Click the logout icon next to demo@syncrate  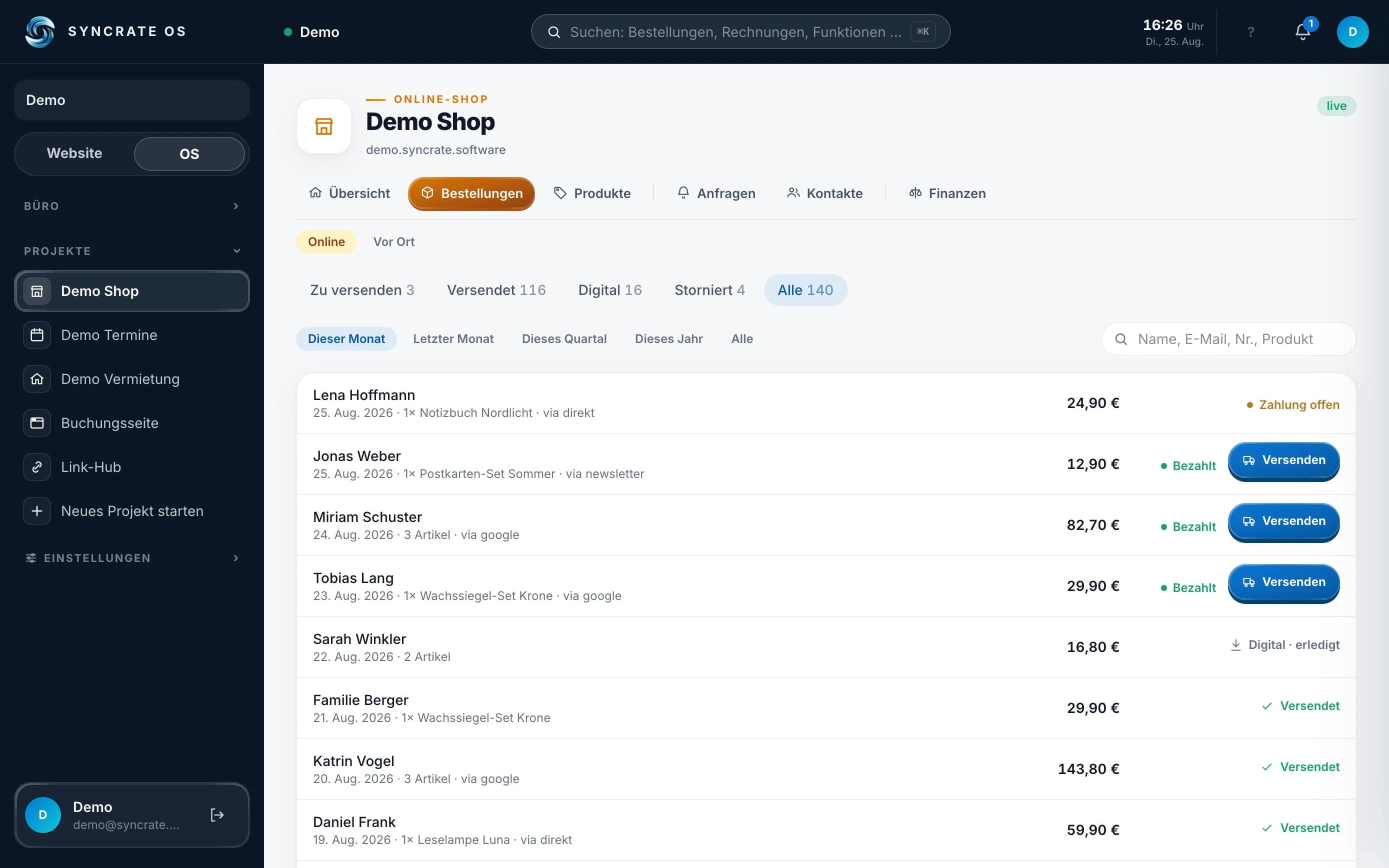(x=217, y=814)
